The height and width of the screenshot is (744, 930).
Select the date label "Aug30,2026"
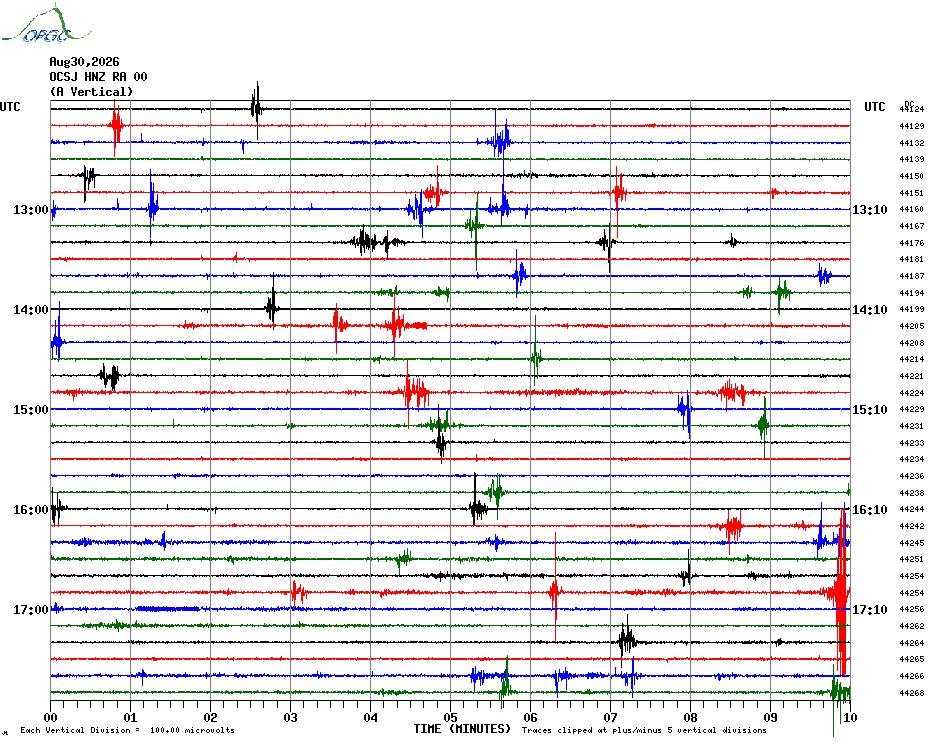tap(84, 62)
